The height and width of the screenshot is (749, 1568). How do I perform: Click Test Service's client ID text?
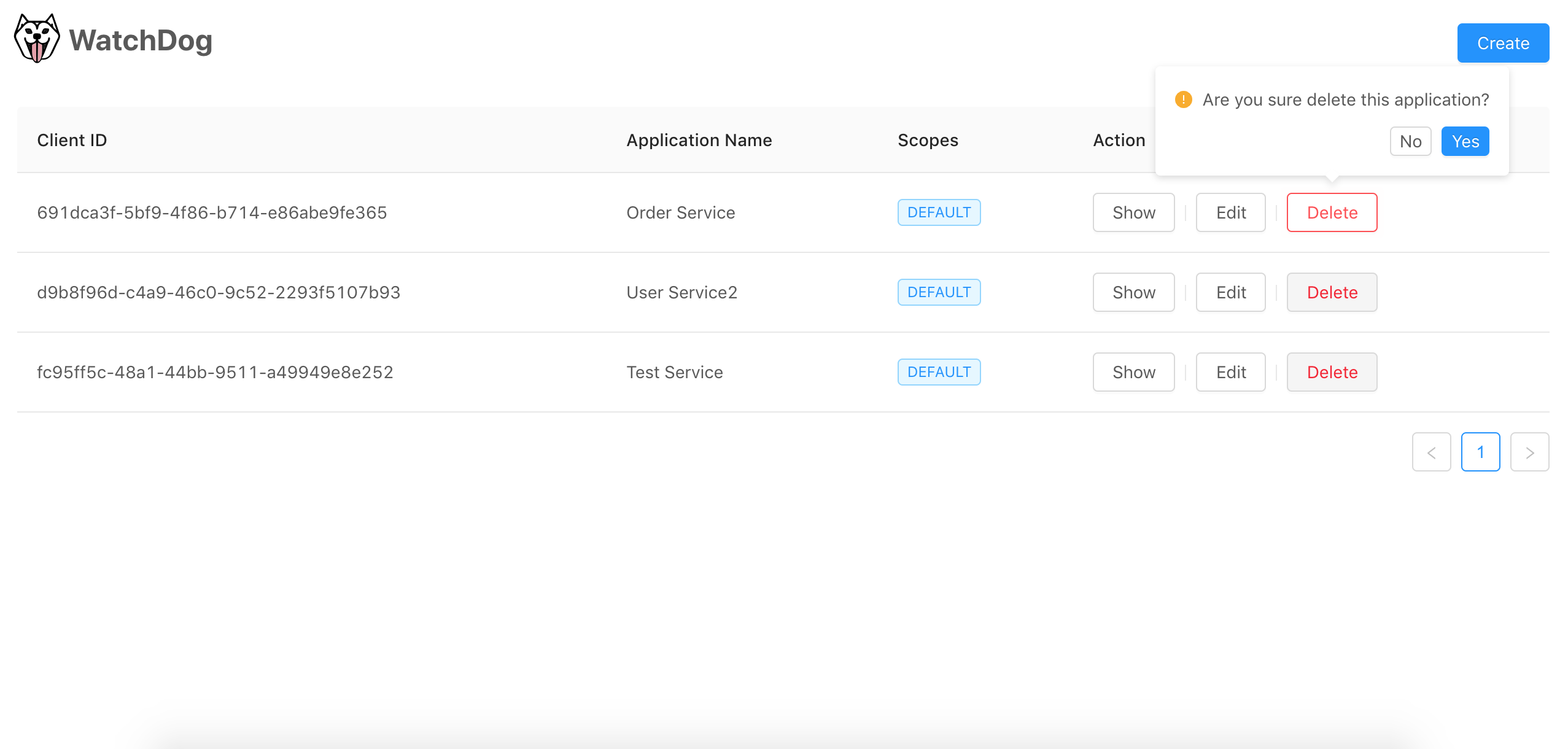pos(215,373)
